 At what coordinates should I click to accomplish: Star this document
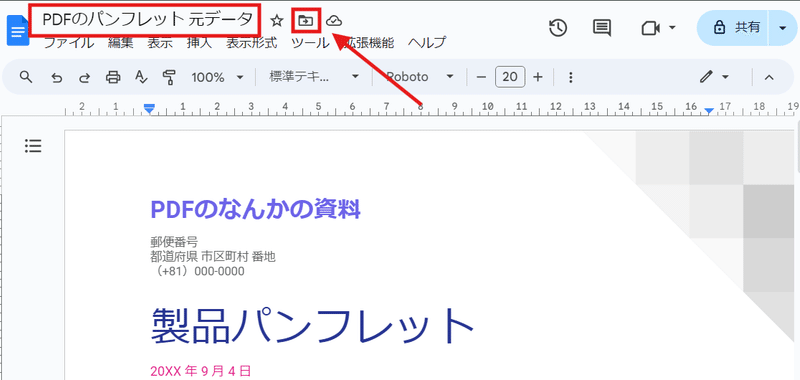tap(277, 21)
